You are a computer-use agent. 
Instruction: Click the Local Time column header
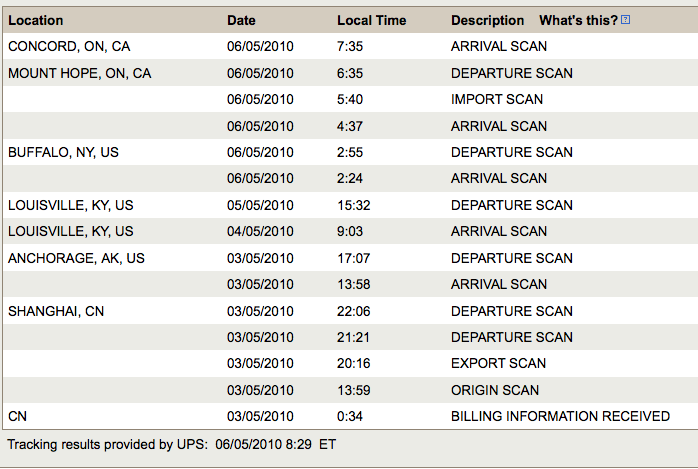[x=372, y=20]
